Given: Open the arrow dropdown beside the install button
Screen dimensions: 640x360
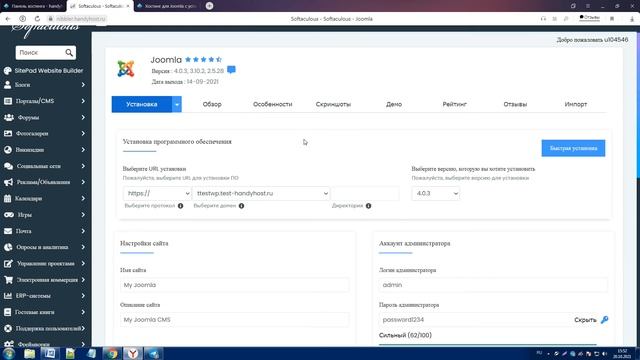Looking at the screenshot, I should 177,104.
